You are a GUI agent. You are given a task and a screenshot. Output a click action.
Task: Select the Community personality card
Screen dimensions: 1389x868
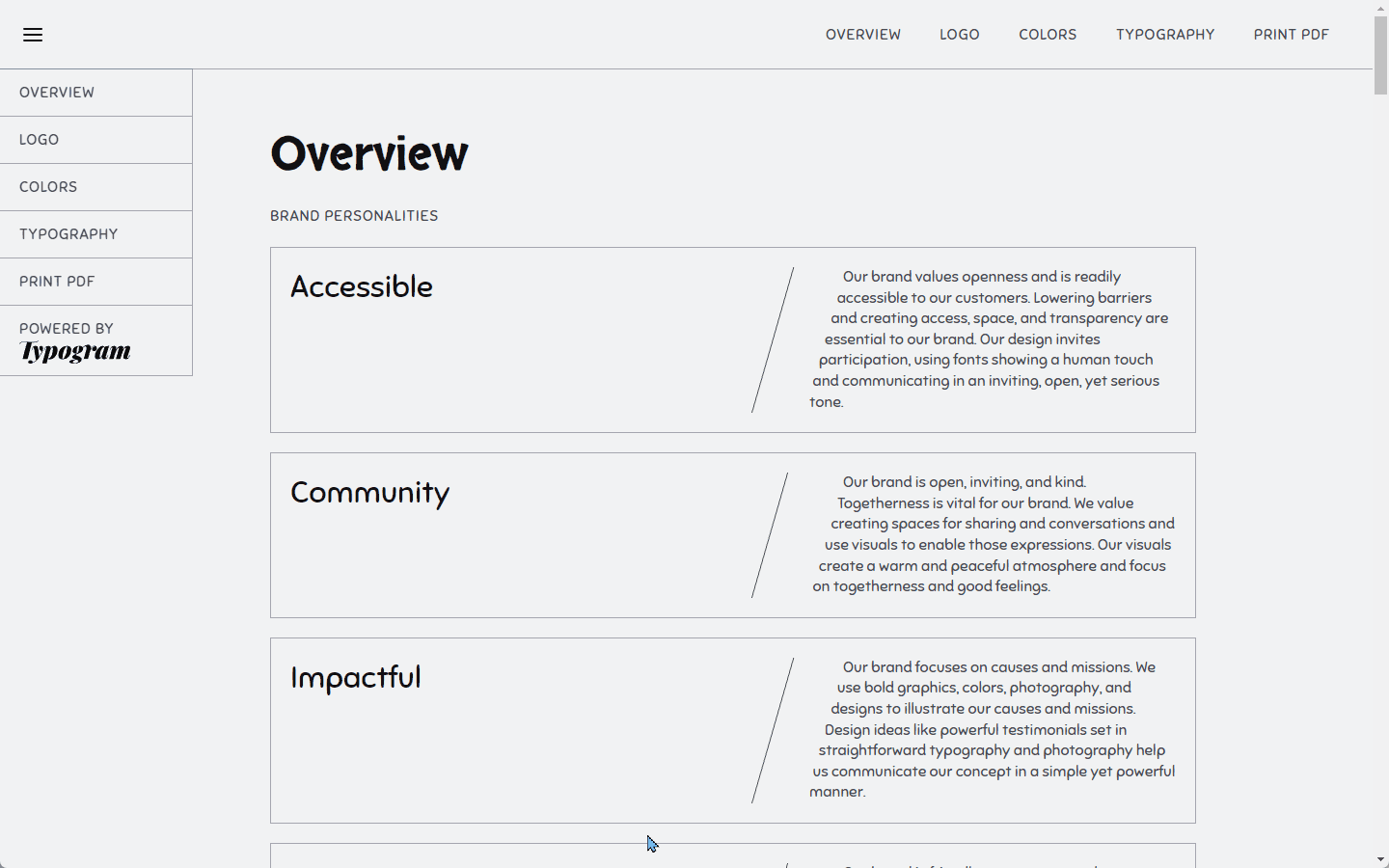coord(733,534)
